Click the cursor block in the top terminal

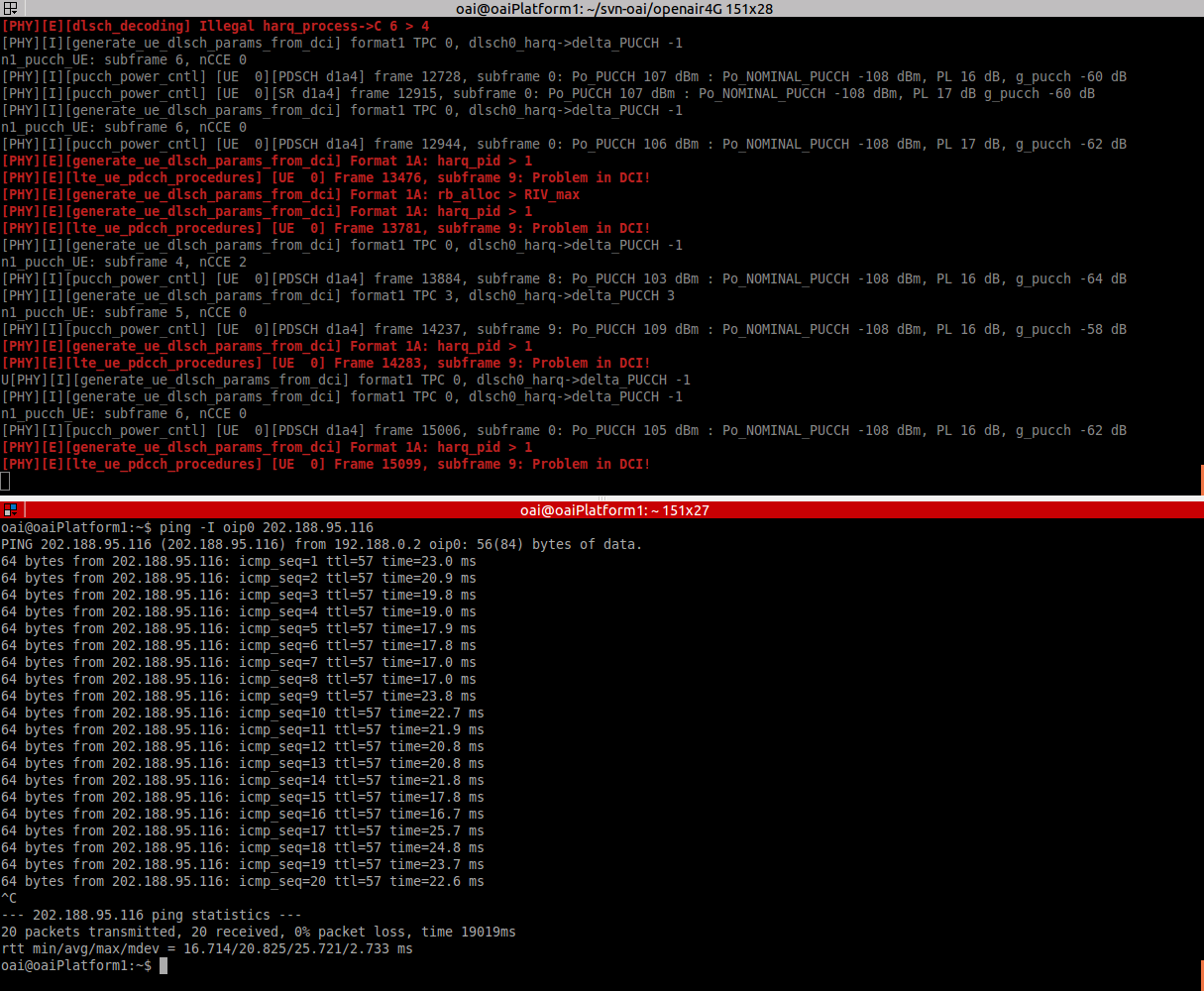[x=5, y=482]
